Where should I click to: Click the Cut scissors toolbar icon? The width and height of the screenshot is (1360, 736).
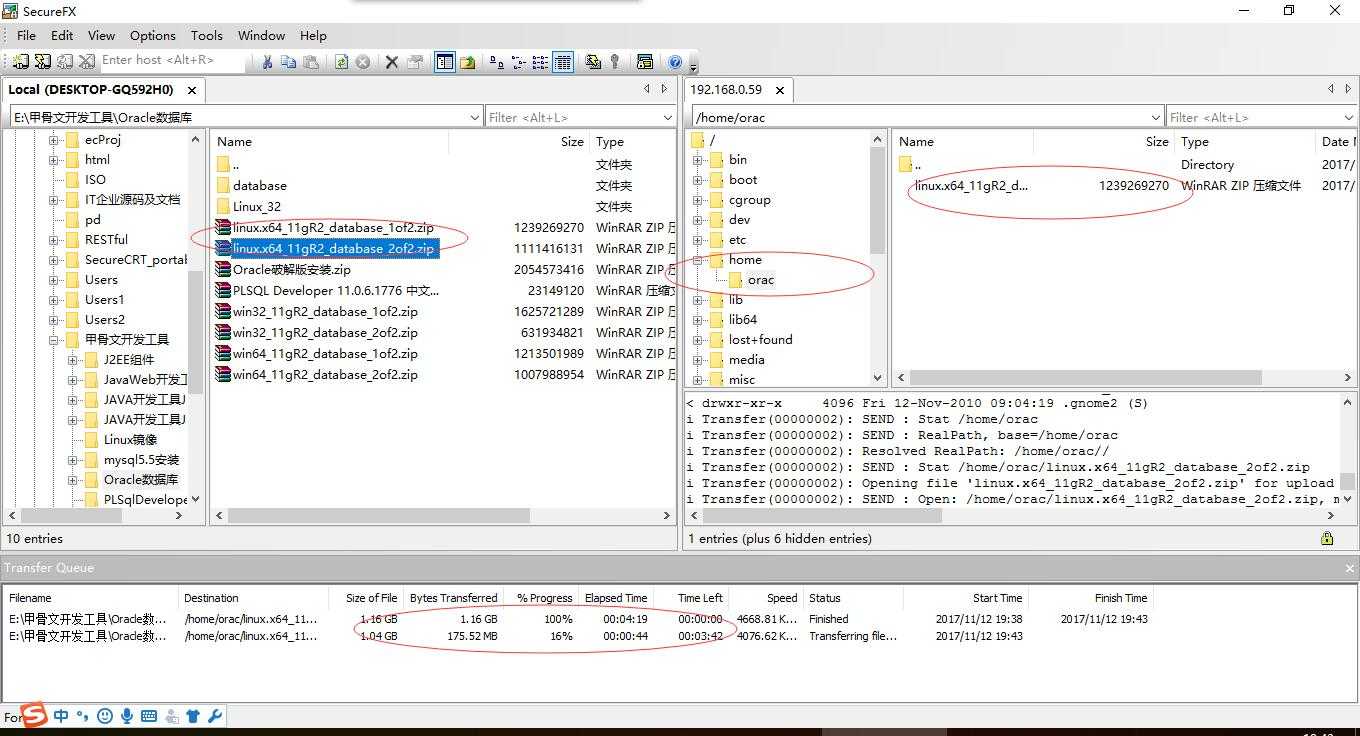click(267, 62)
